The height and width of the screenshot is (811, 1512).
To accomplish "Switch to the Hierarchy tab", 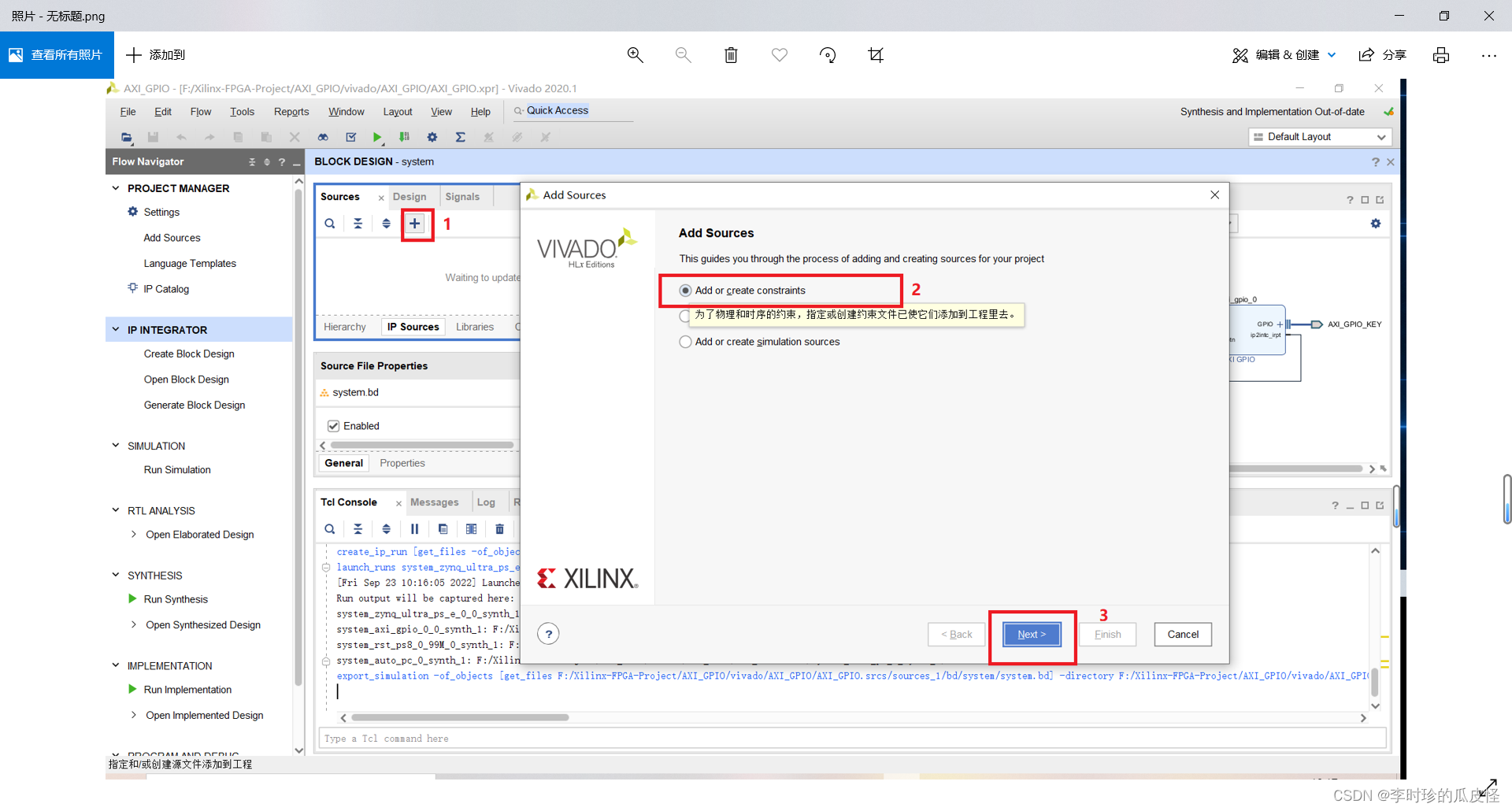I will point(345,327).
